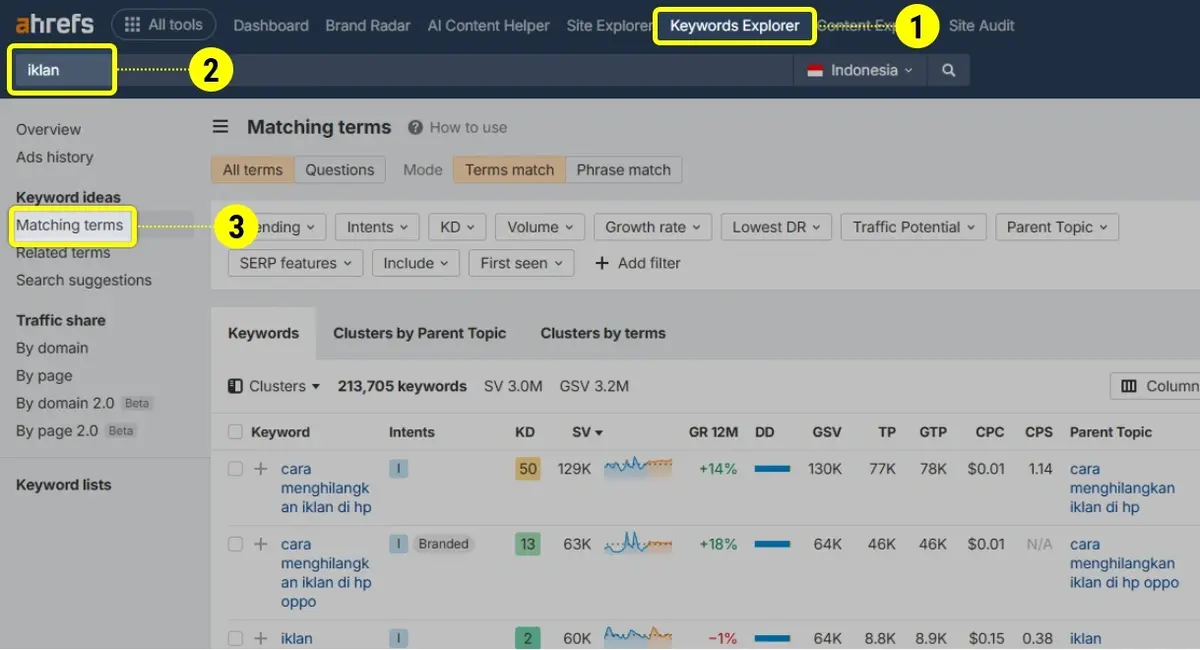Click the blue DD bar in the +18% row

772,544
